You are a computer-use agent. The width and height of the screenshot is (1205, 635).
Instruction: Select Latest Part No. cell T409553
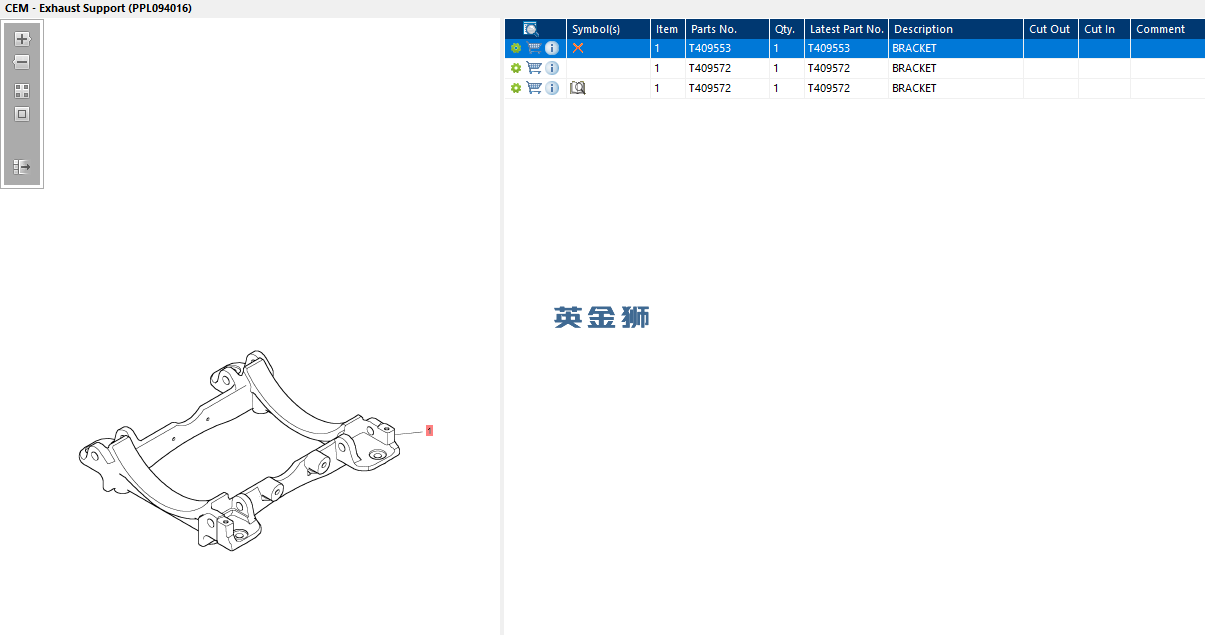tap(846, 48)
